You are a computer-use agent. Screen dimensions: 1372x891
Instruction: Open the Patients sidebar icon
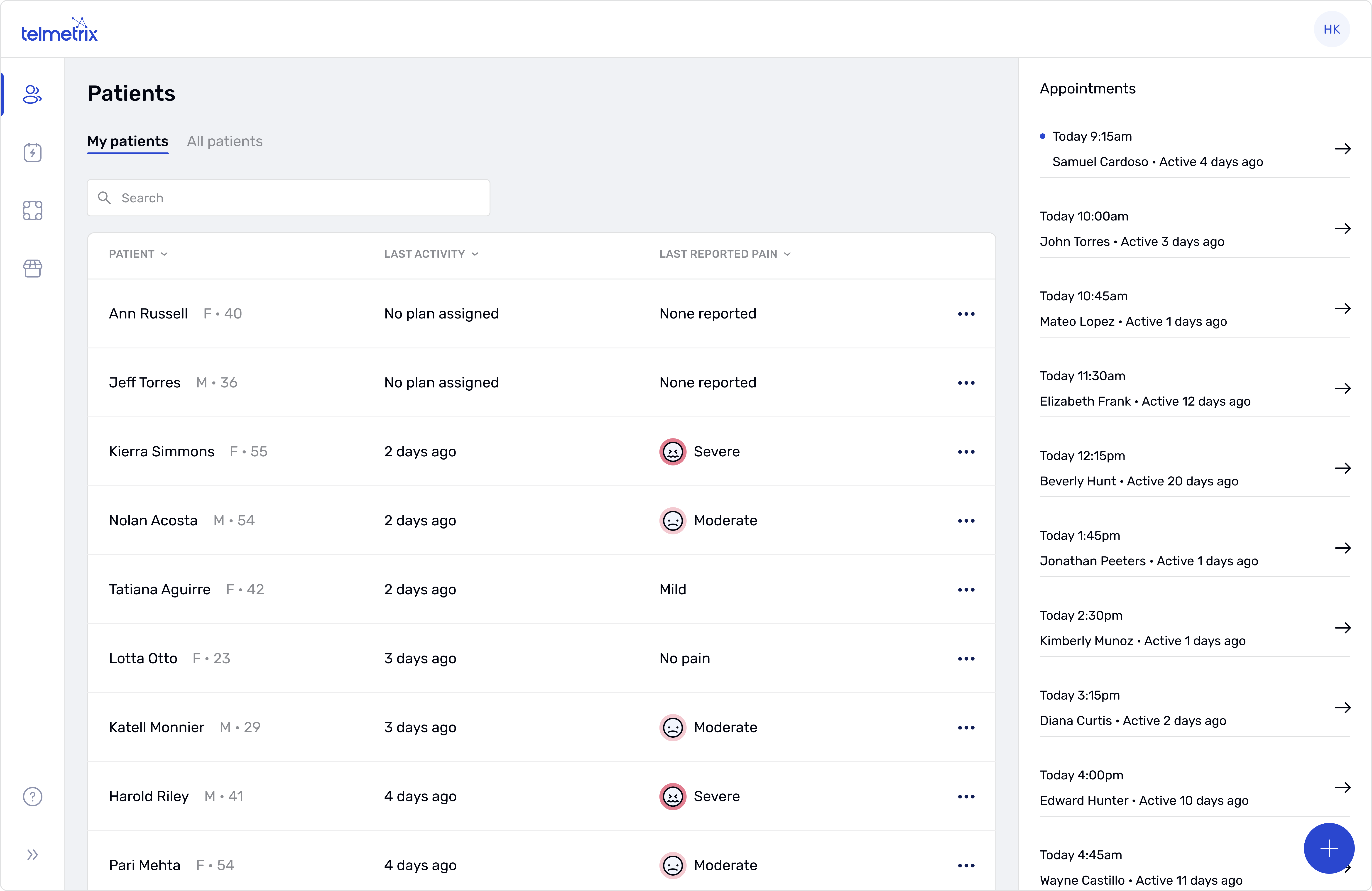[x=32, y=95]
